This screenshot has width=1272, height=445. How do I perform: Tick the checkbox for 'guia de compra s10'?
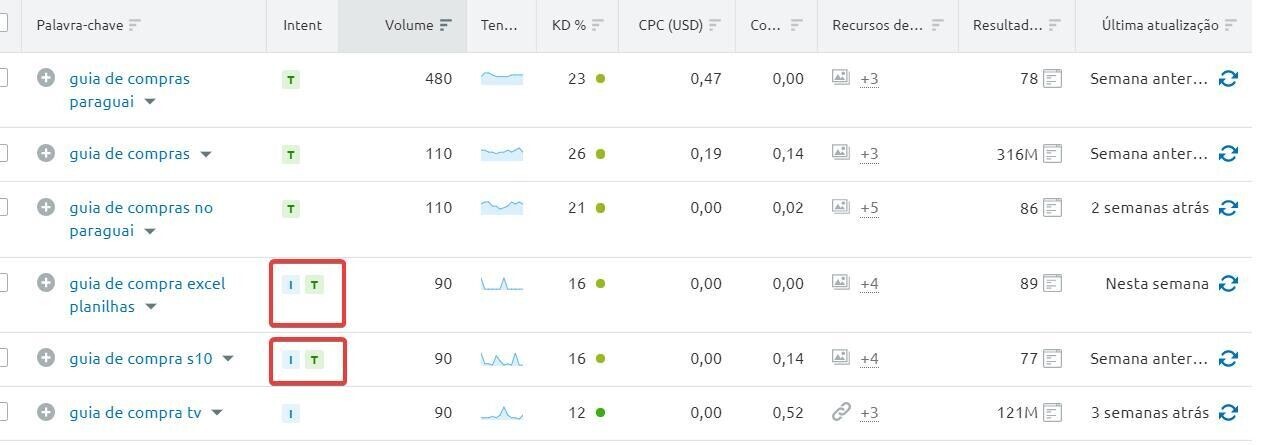pyautogui.click(x=3, y=358)
